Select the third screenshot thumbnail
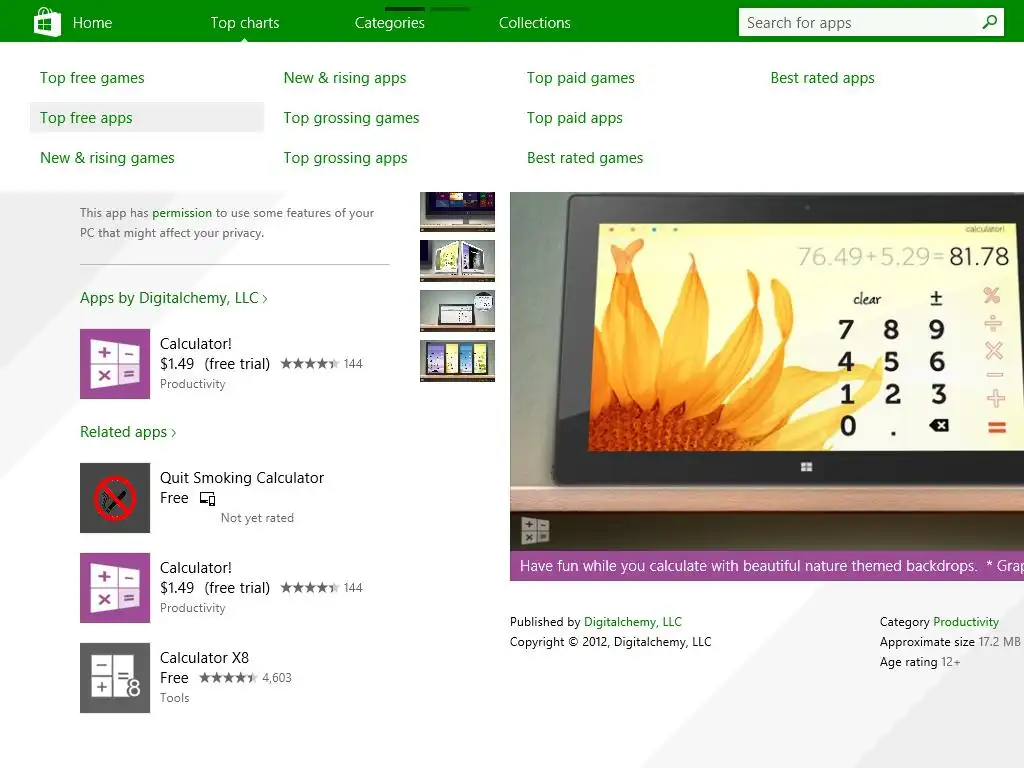 pos(457,310)
